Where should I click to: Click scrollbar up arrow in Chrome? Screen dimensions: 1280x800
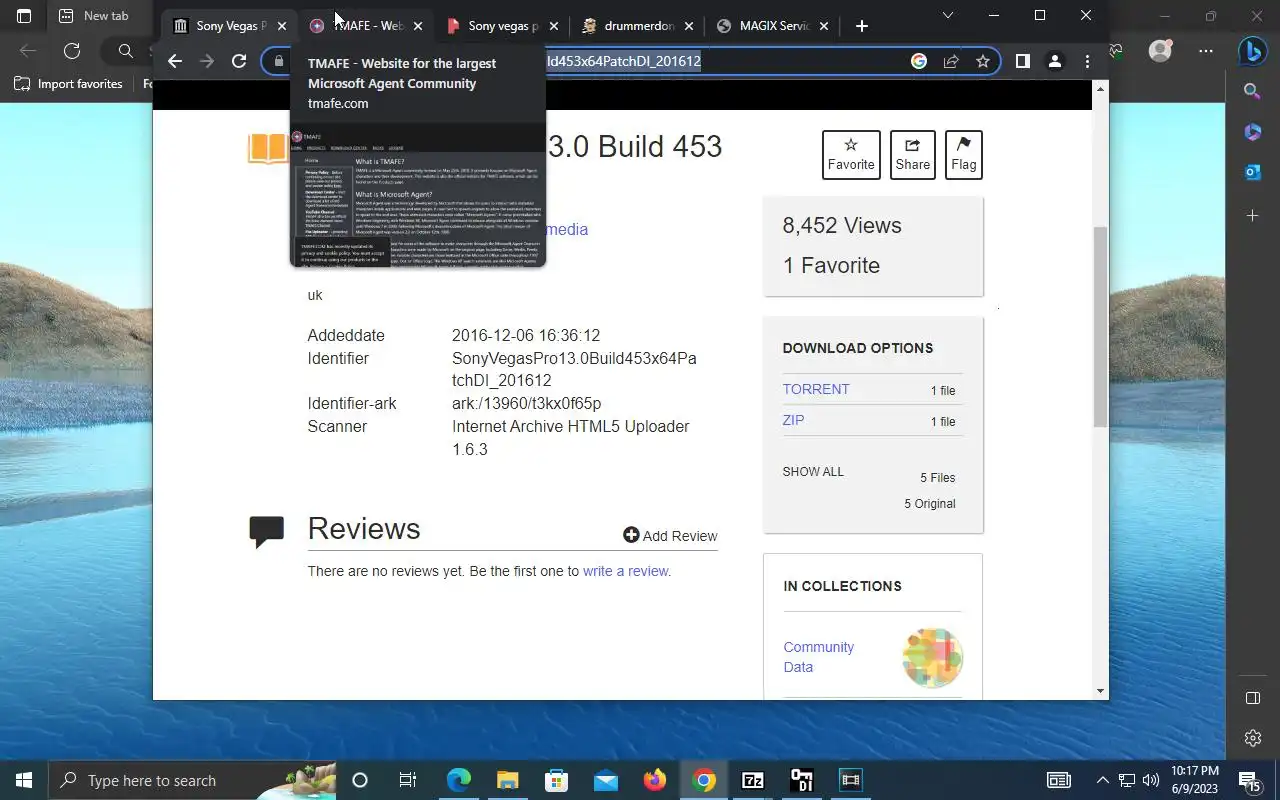click(x=1101, y=89)
